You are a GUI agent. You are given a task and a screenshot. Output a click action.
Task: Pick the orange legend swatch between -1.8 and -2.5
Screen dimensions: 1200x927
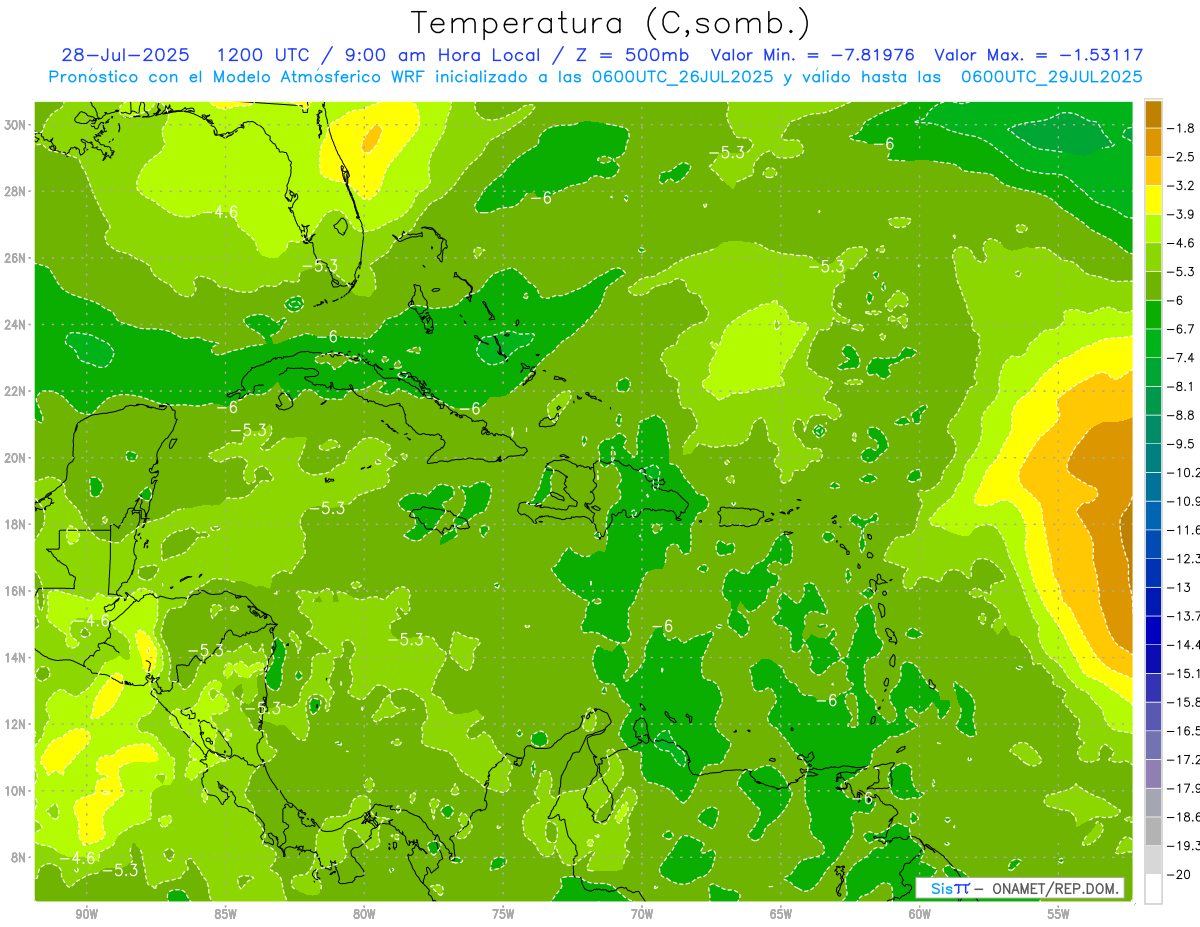point(1153,142)
